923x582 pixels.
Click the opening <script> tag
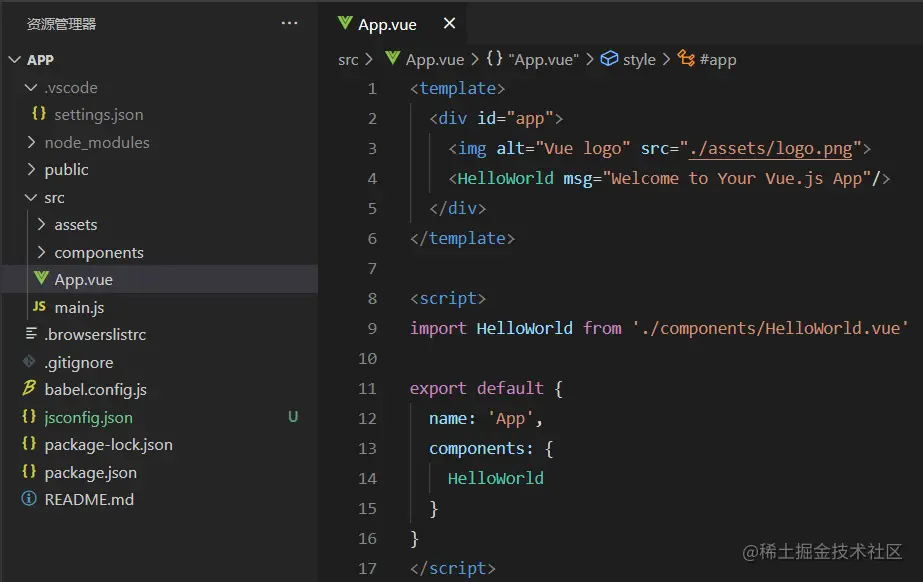pyautogui.click(x=448, y=298)
